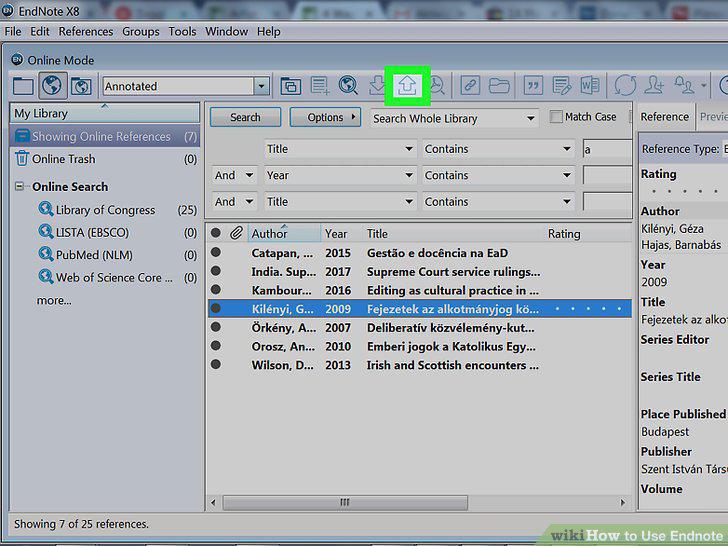Click the Import (down arrow) toolbar icon

click(377, 85)
